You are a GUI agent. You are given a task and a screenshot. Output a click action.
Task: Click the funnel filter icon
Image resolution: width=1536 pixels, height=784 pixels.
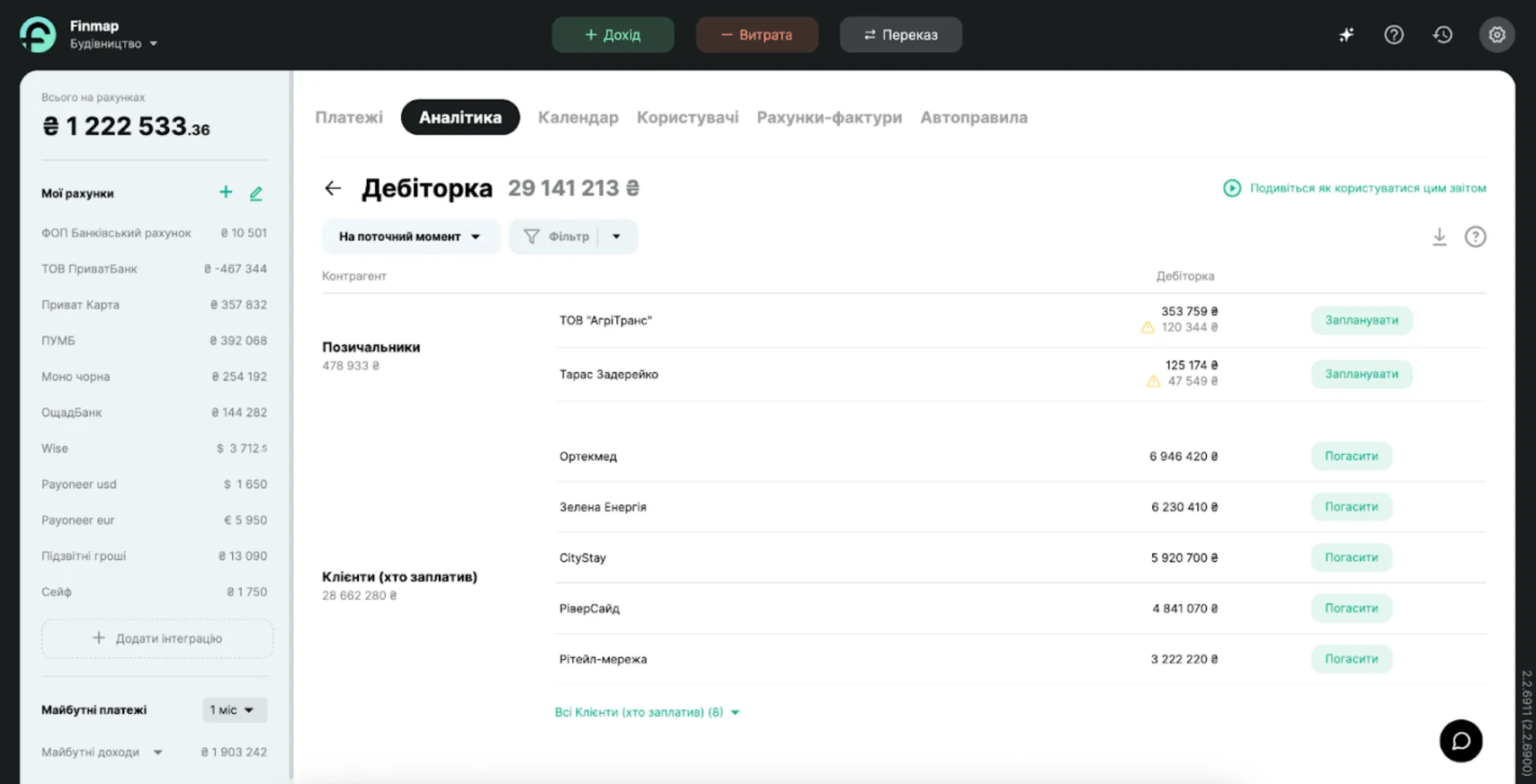pyautogui.click(x=531, y=236)
